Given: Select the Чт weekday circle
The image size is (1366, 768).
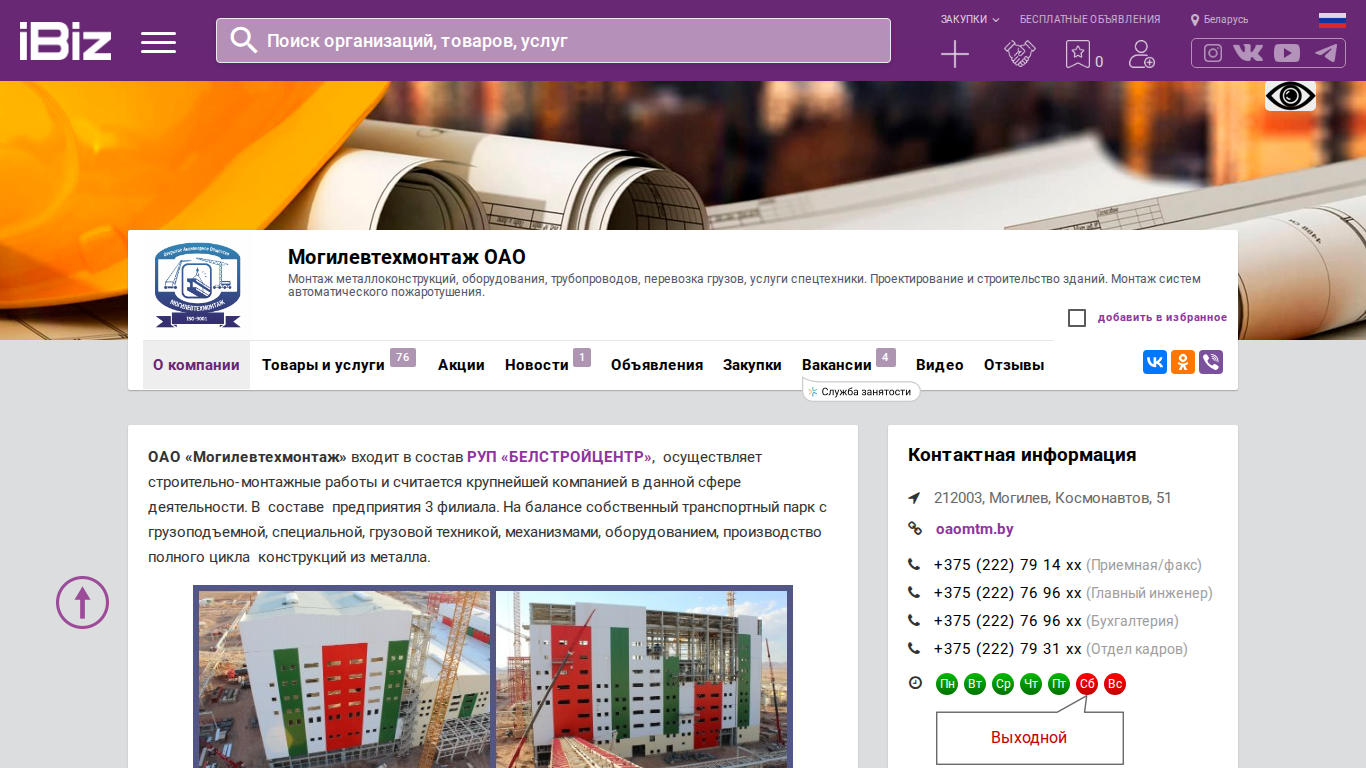Looking at the screenshot, I should 1031,684.
